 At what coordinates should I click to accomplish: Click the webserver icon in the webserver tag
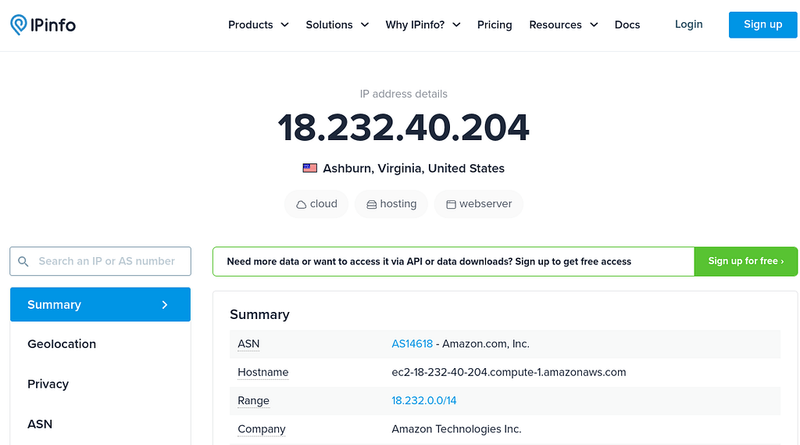pyautogui.click(x=451, y=204)
